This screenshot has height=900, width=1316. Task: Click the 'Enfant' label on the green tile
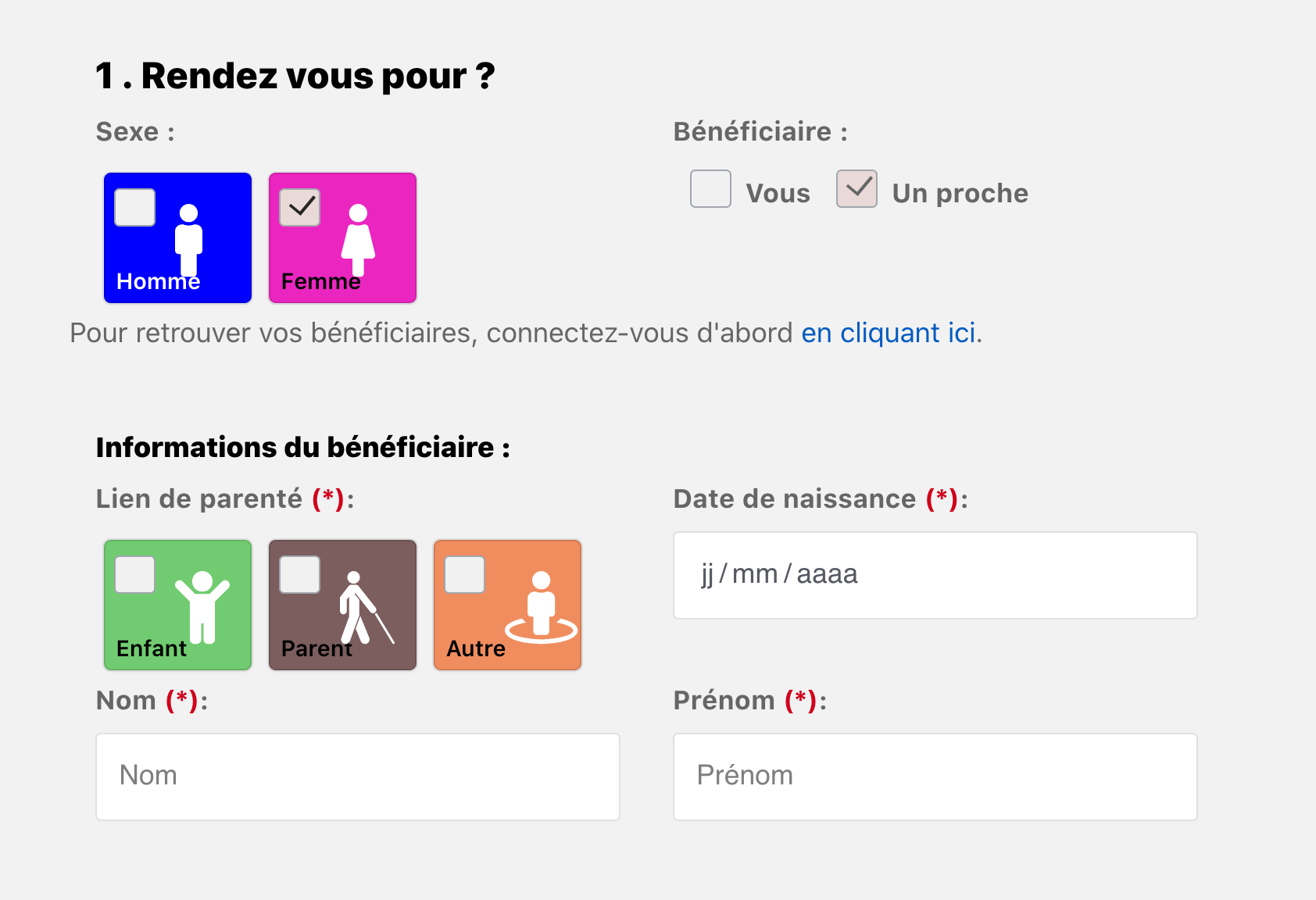(x=152, y=648)
